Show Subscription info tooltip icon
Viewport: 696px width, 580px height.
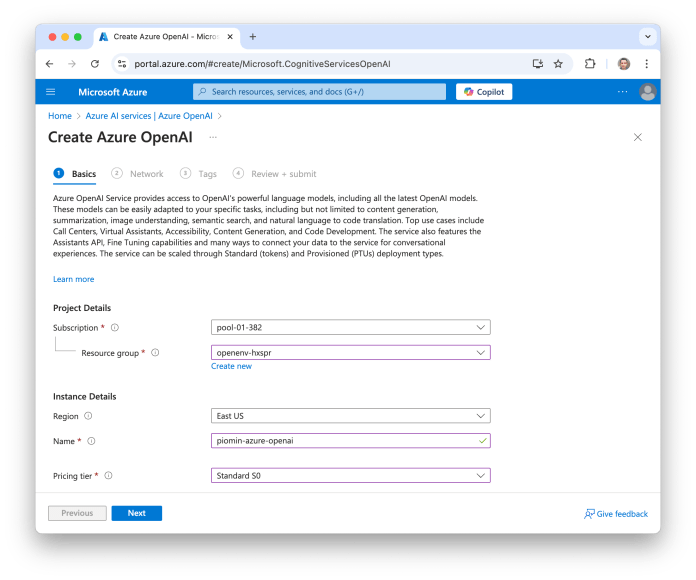pos(115,327)
